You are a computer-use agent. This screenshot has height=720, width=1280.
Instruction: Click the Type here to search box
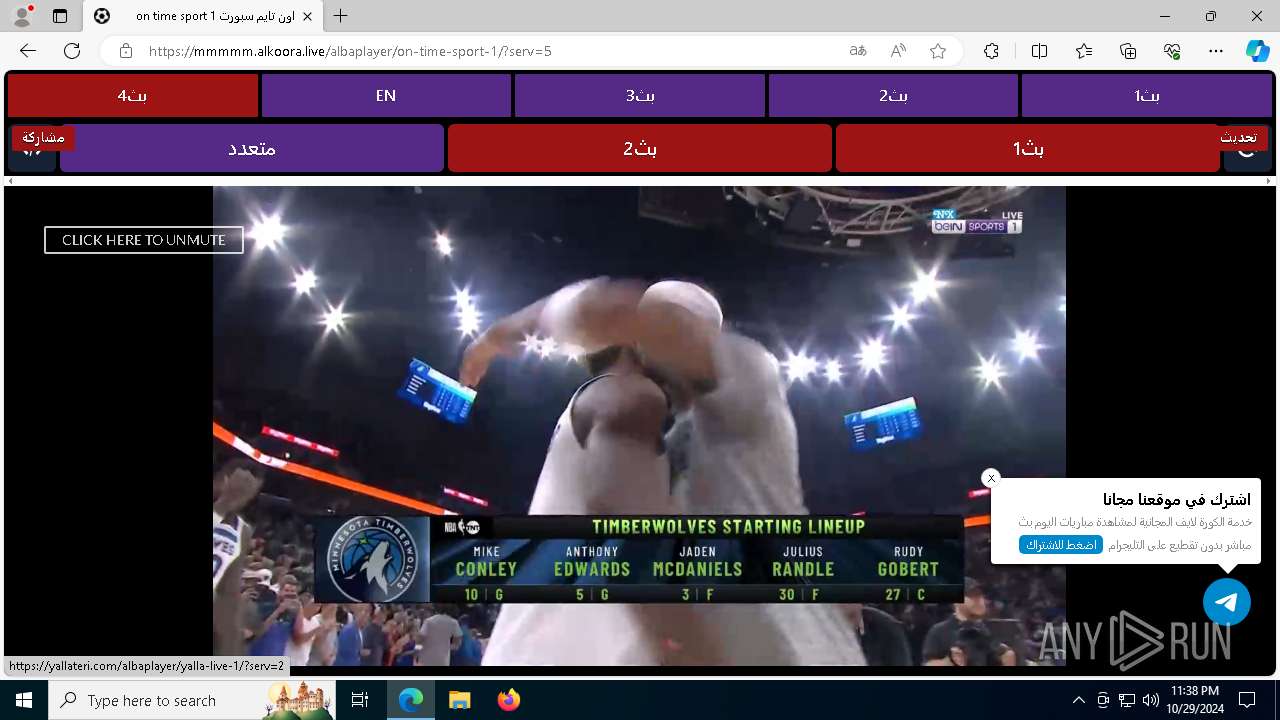(192, 700)
